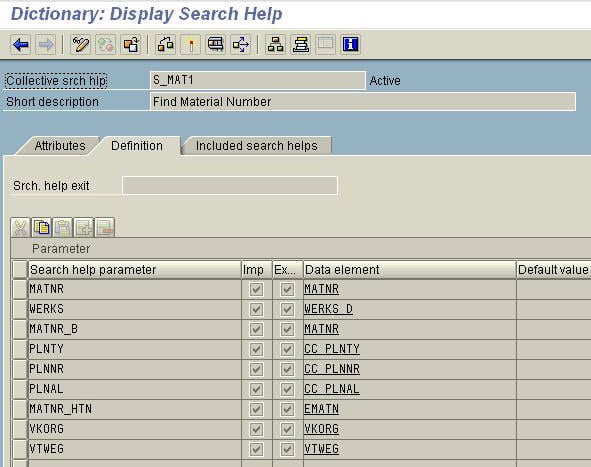Screen dimensions: 591x467
Task: Toggle Exp checkbox for WERKS row
Action: click(x=287, y=309)
